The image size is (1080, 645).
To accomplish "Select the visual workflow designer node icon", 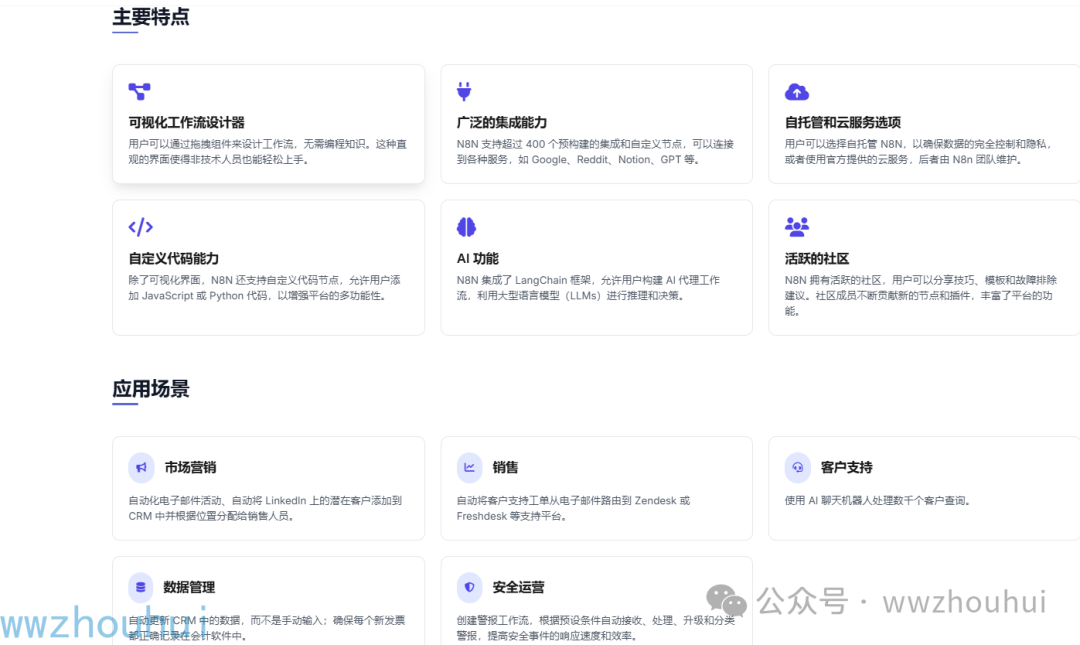I will 139,91.
